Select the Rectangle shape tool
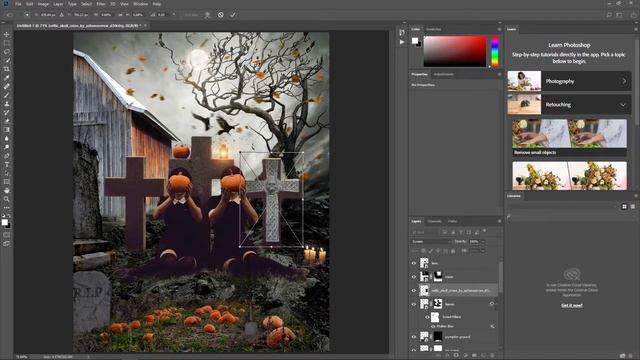 point(7,182)
